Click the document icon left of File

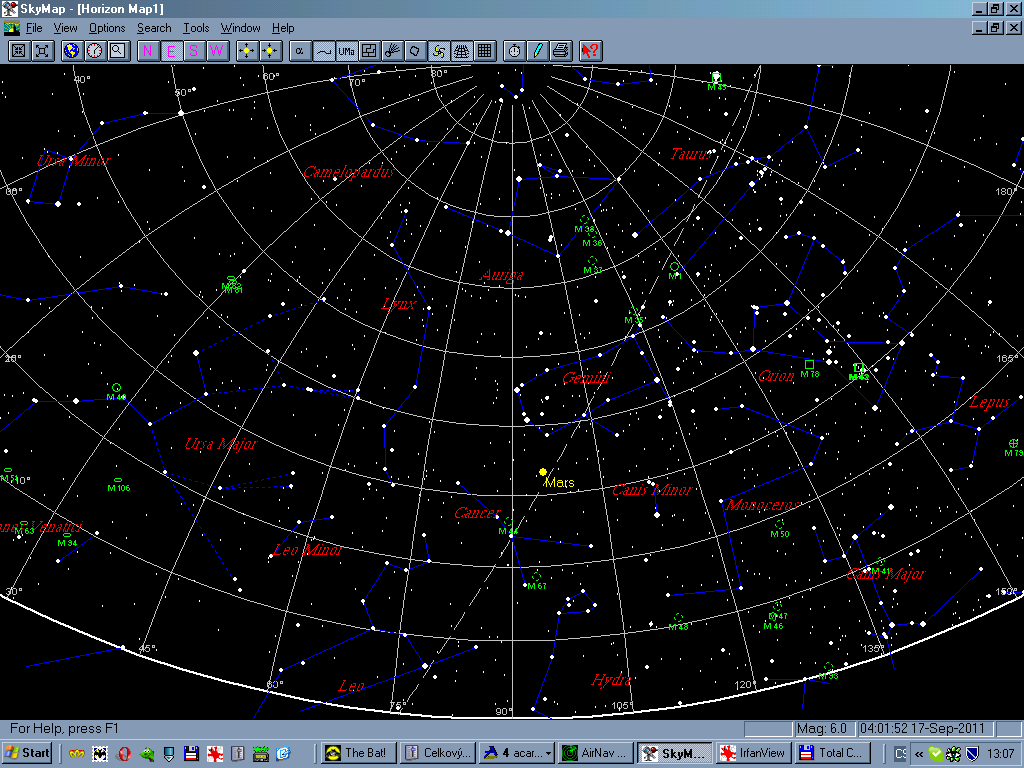pos(12,28)
